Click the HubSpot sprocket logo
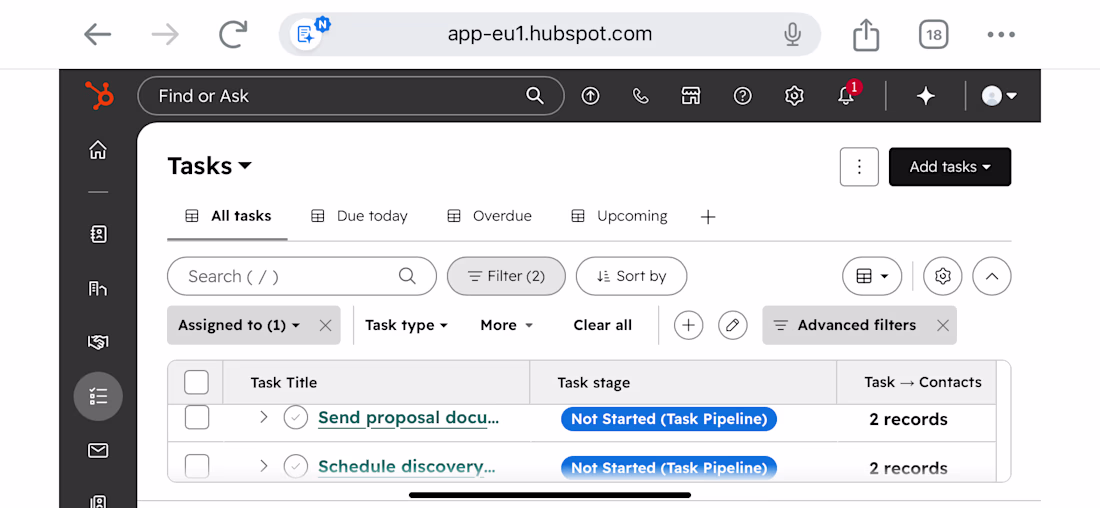 point(98,95)
